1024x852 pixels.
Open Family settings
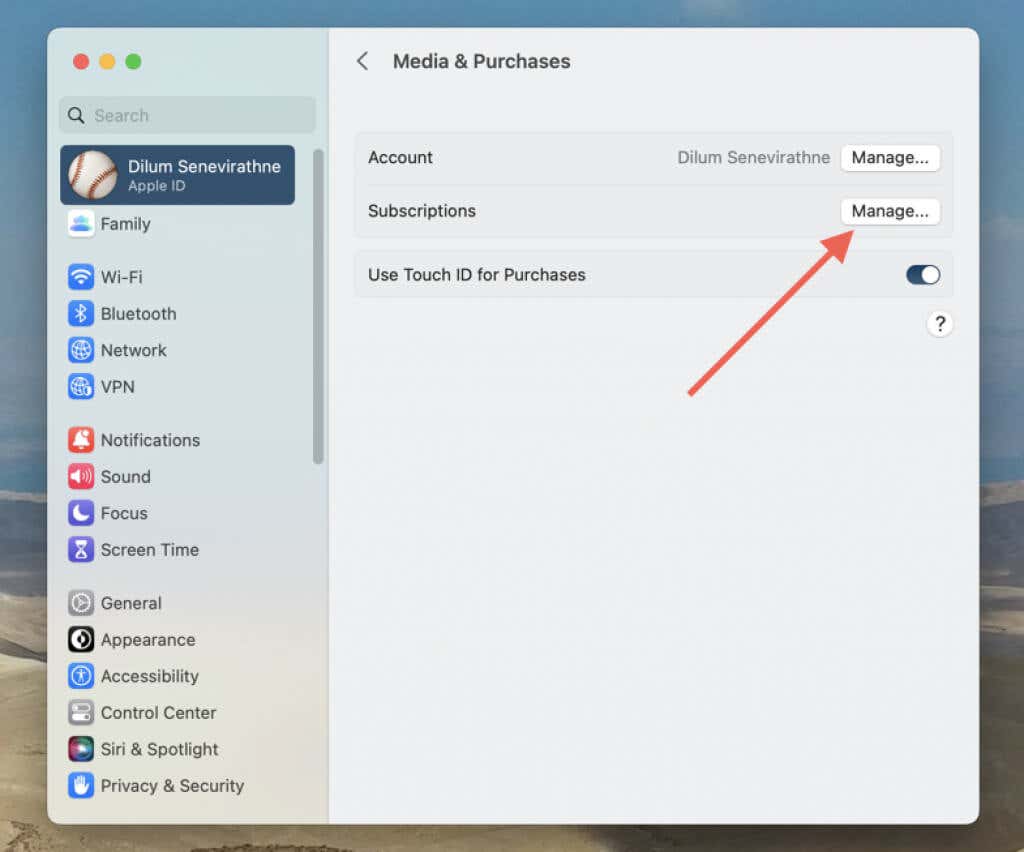(124, 224)
